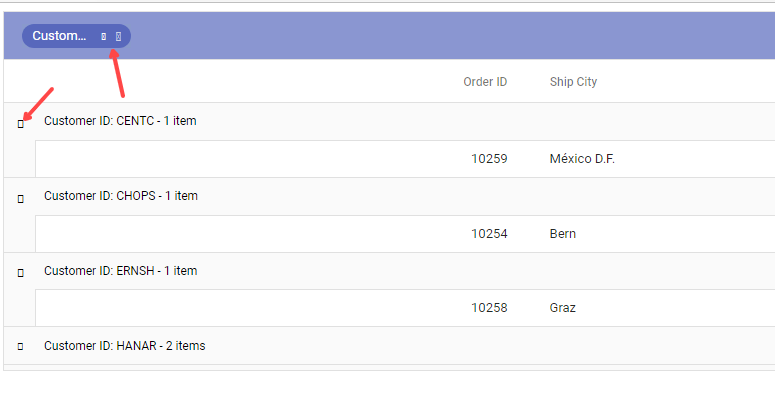Screen dimensions: 775x416
Task: Collapse the ERNSH customer group
Action: (x=21, y=272)
